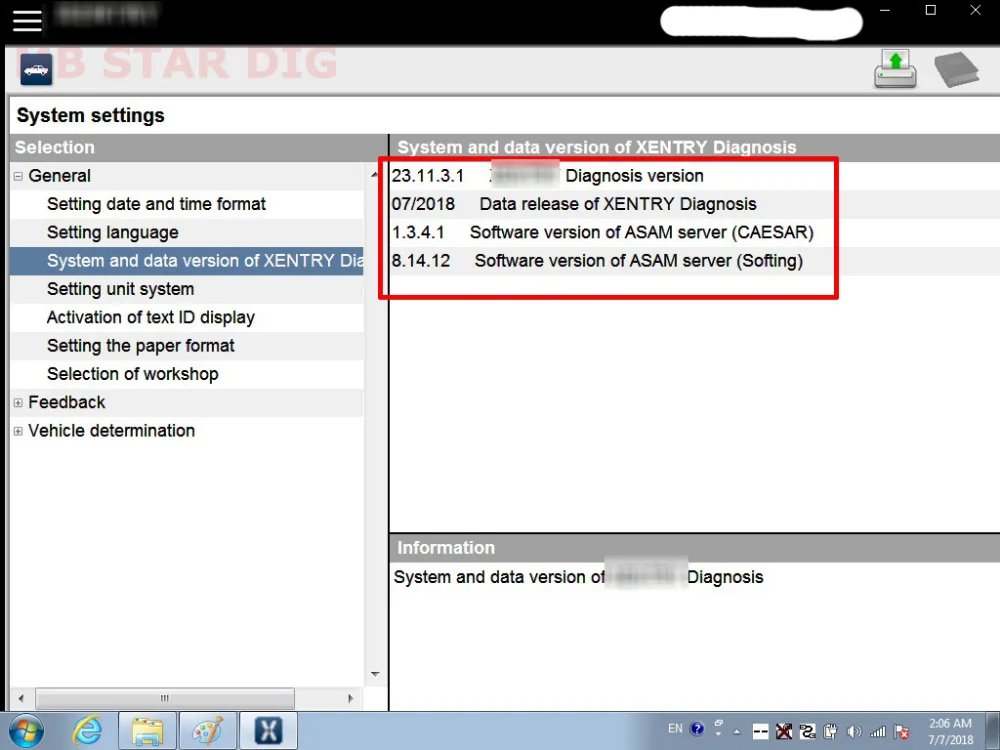This screenshot has width=1000, height=750.
Task: Click the Selection panel header
Action: pos(198,148)
